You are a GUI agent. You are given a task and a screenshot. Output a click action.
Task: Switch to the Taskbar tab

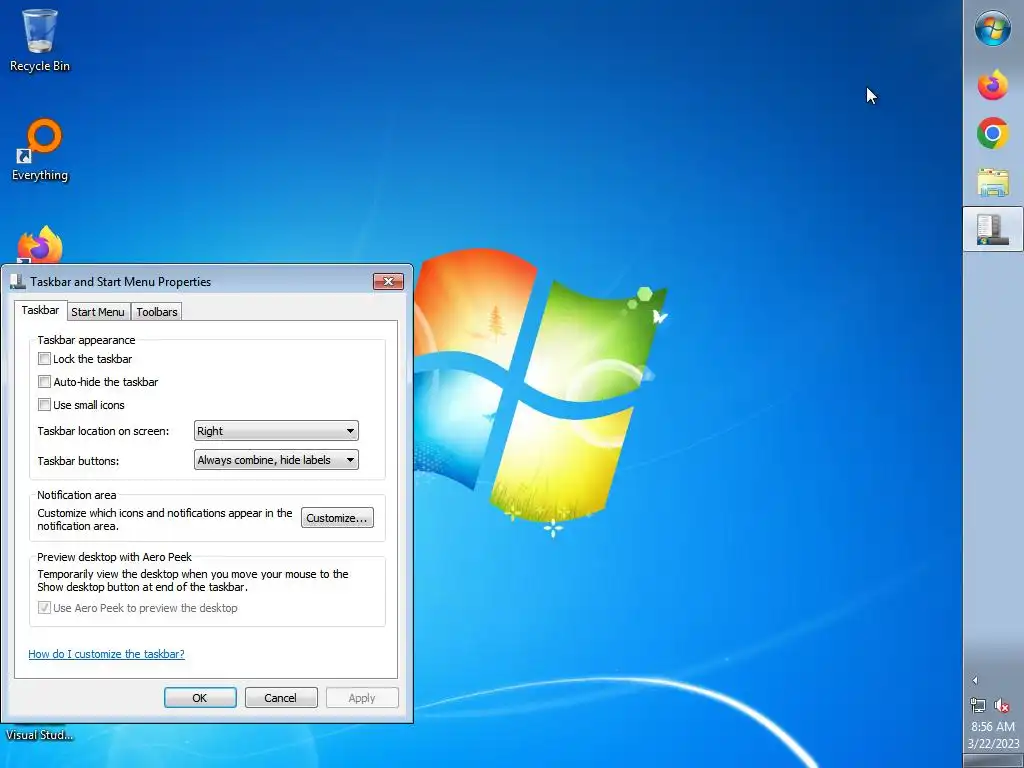pos(40,310)
